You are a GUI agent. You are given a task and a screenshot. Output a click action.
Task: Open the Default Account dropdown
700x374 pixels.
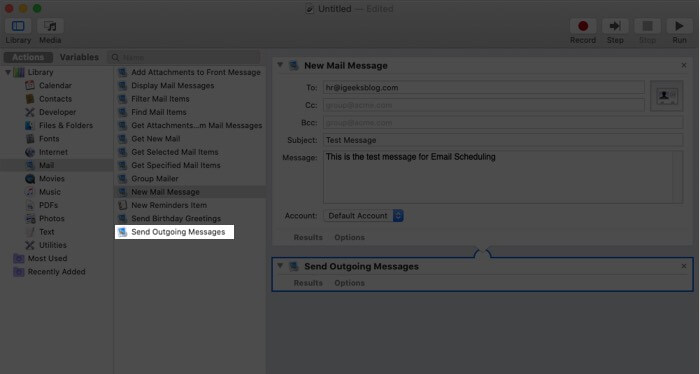(363, 216)
